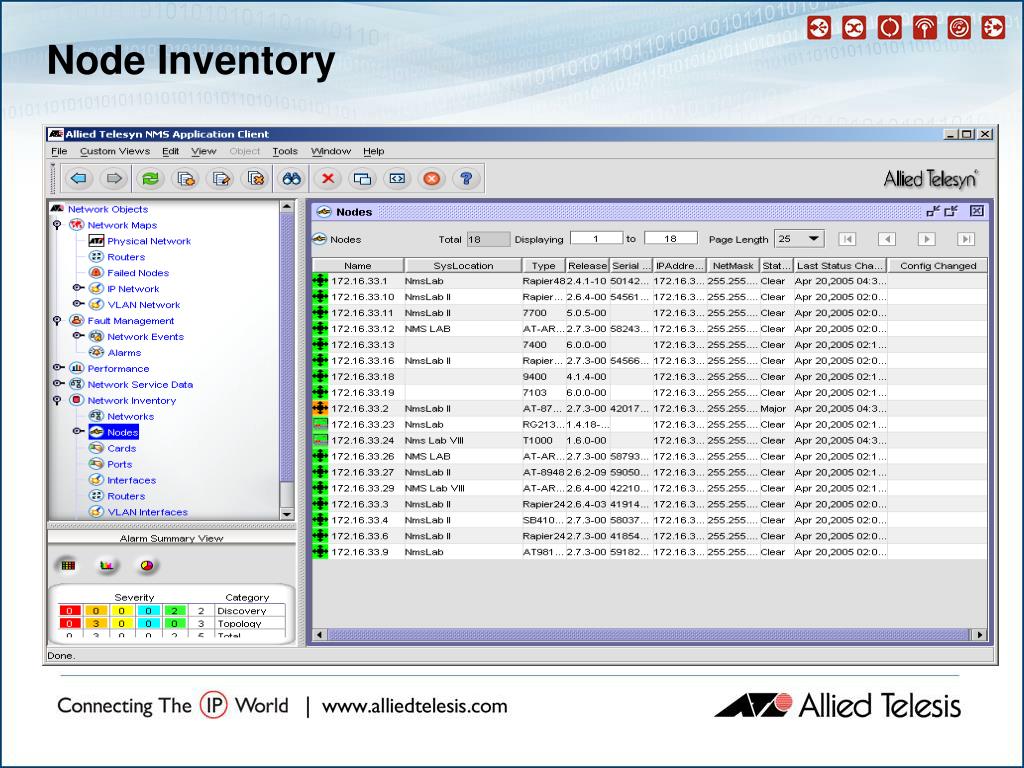Select the row for node 172.16.33.12
The height and width of the screenshot is (768, 1024).
click(x=650, y=329)
